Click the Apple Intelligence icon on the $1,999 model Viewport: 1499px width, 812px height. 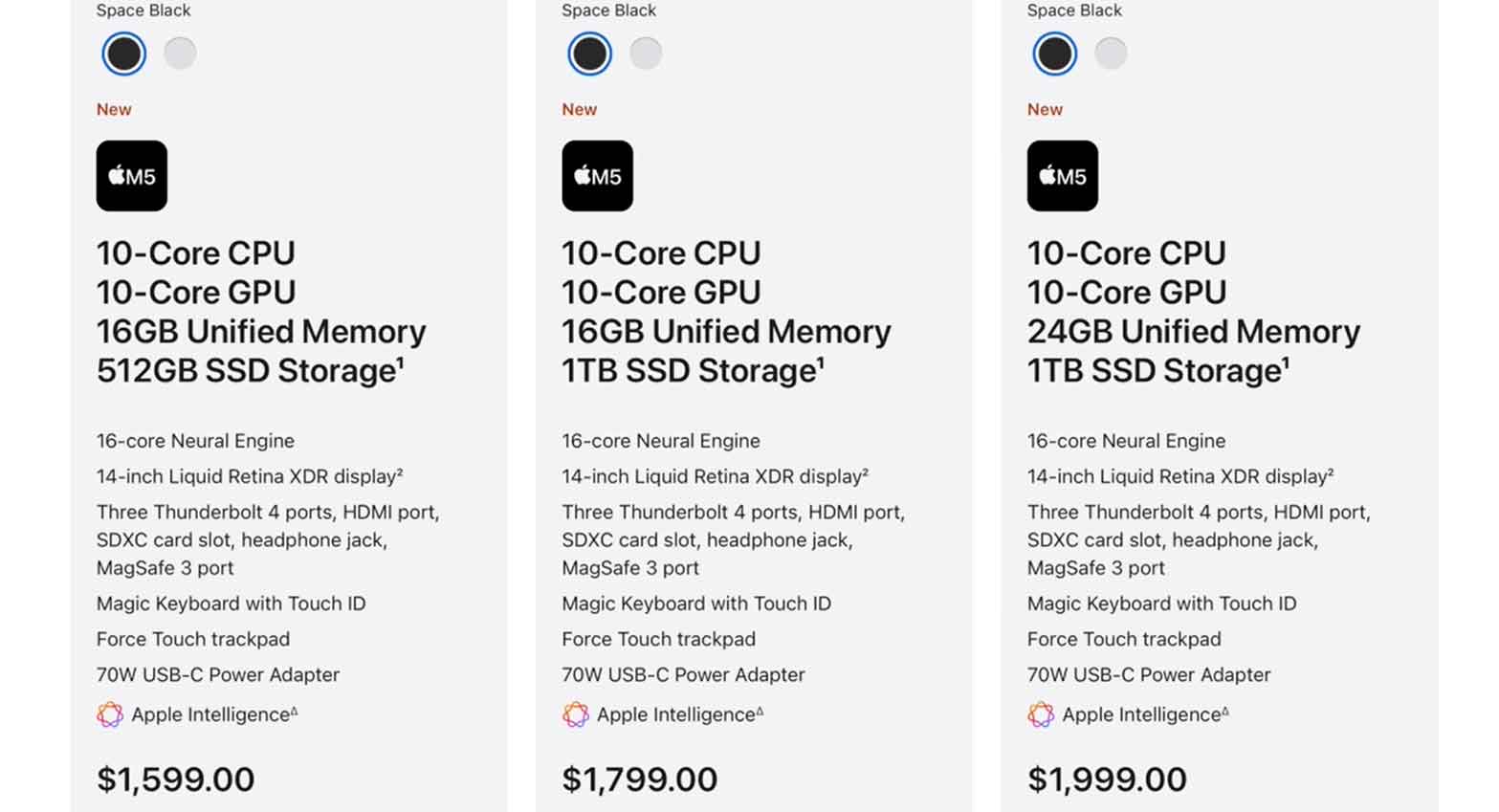[1040, 714]
